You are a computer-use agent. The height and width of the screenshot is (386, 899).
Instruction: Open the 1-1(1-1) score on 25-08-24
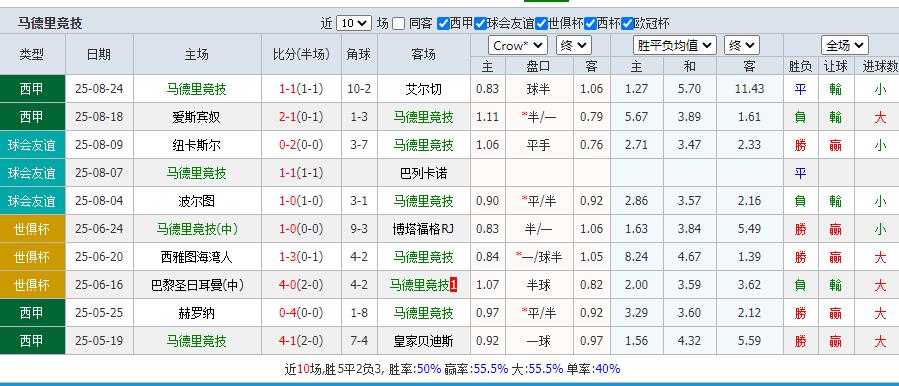point(301,89)
